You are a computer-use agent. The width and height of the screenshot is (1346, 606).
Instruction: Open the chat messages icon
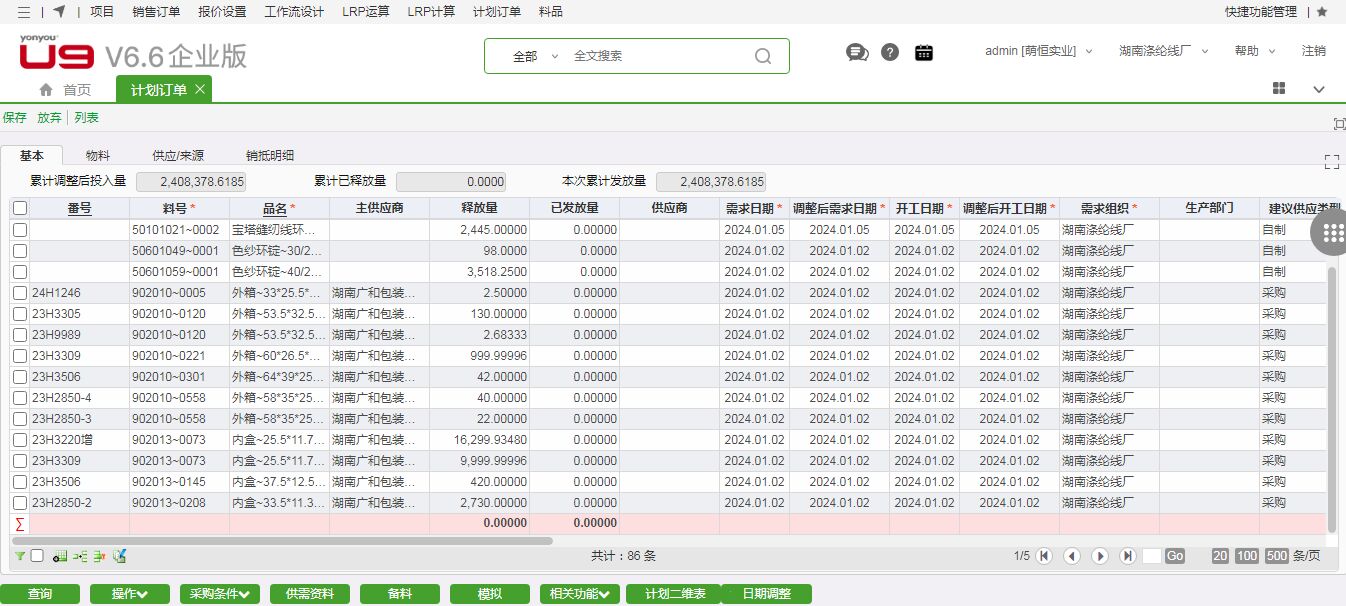(857, 53)
